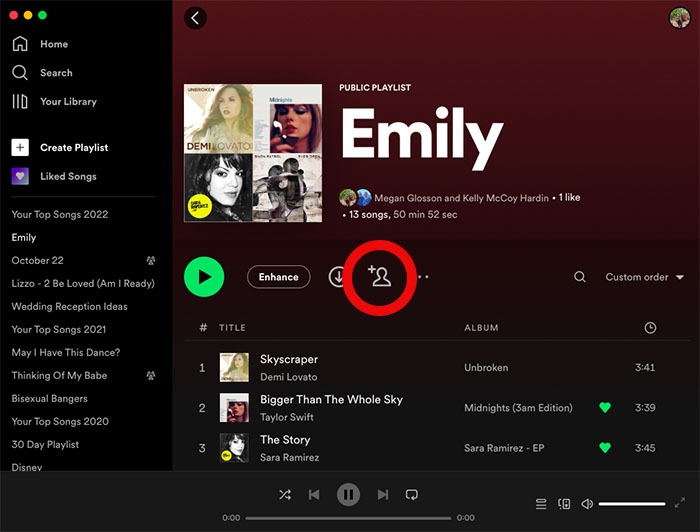Select the Emily playlist in sidebar
The image size is (700, 532).
pos(24,237)
